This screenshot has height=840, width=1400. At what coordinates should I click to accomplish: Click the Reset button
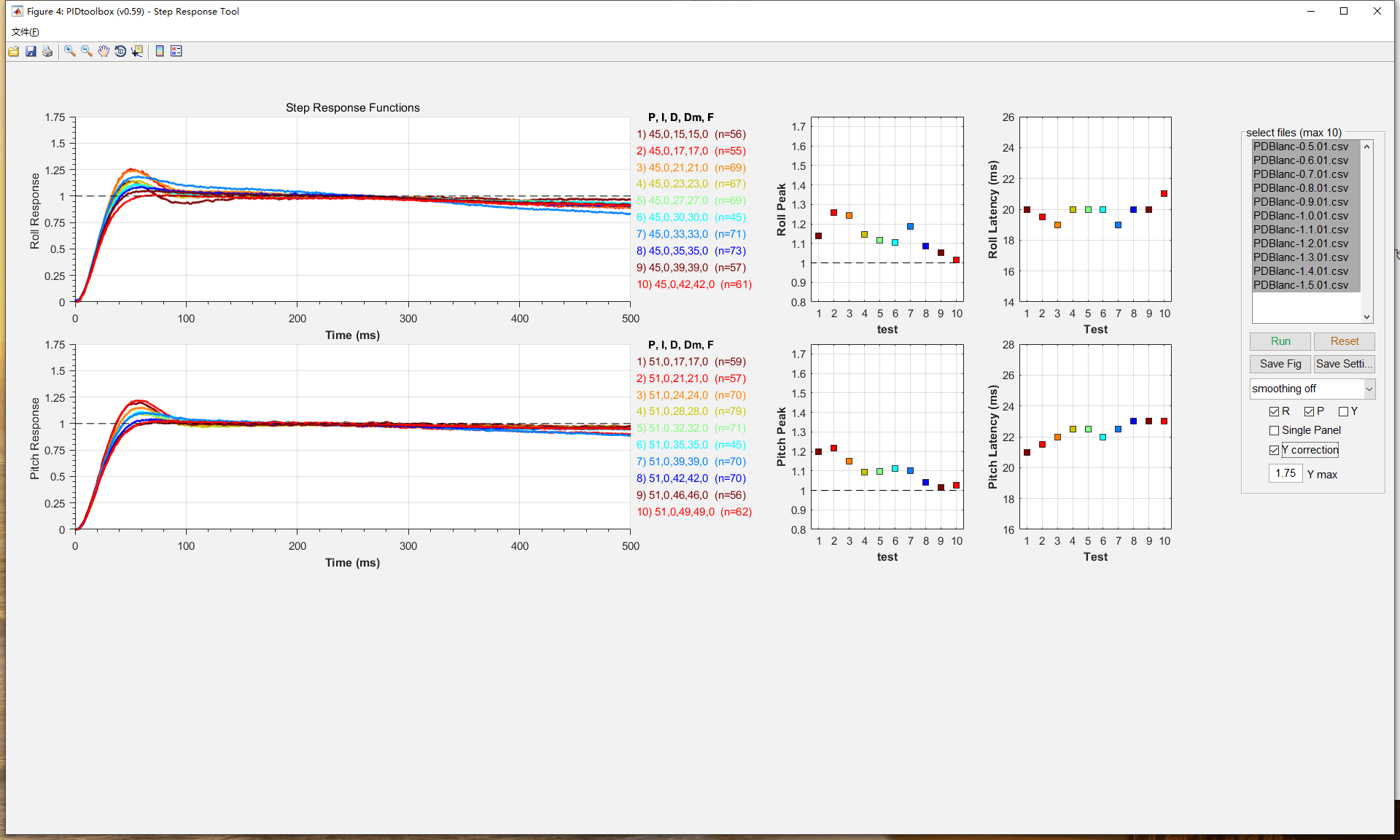coord(1345,341)
